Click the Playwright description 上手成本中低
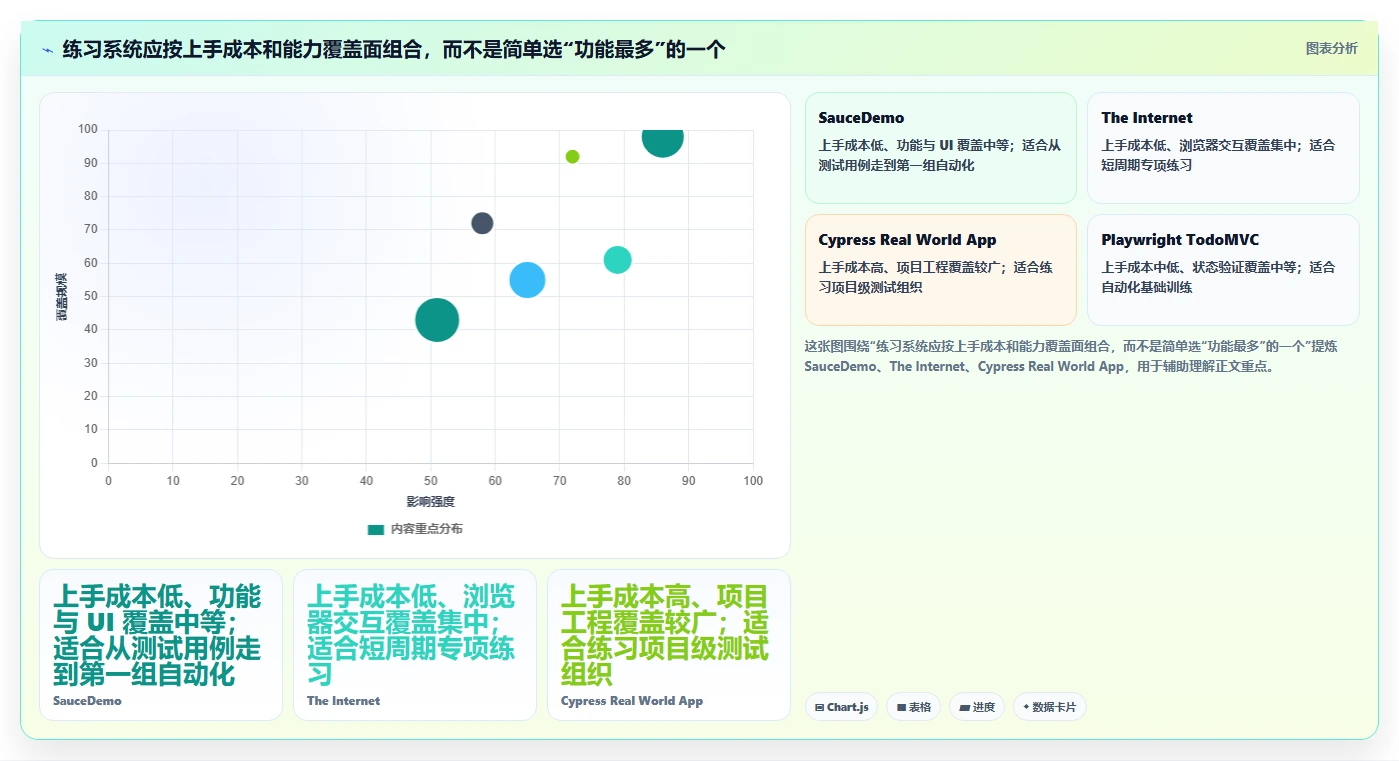 (x=1218, y=277)
